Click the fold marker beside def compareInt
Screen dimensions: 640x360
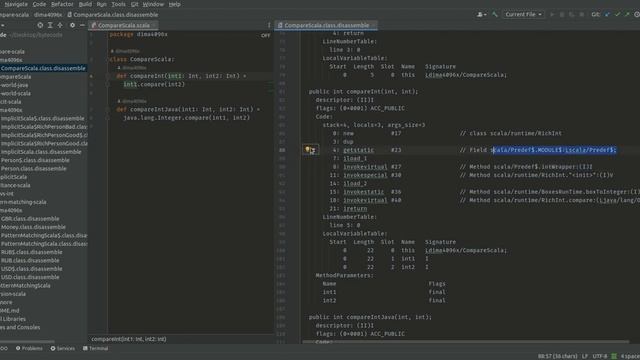pyautogui.click(x=108, y=76)
